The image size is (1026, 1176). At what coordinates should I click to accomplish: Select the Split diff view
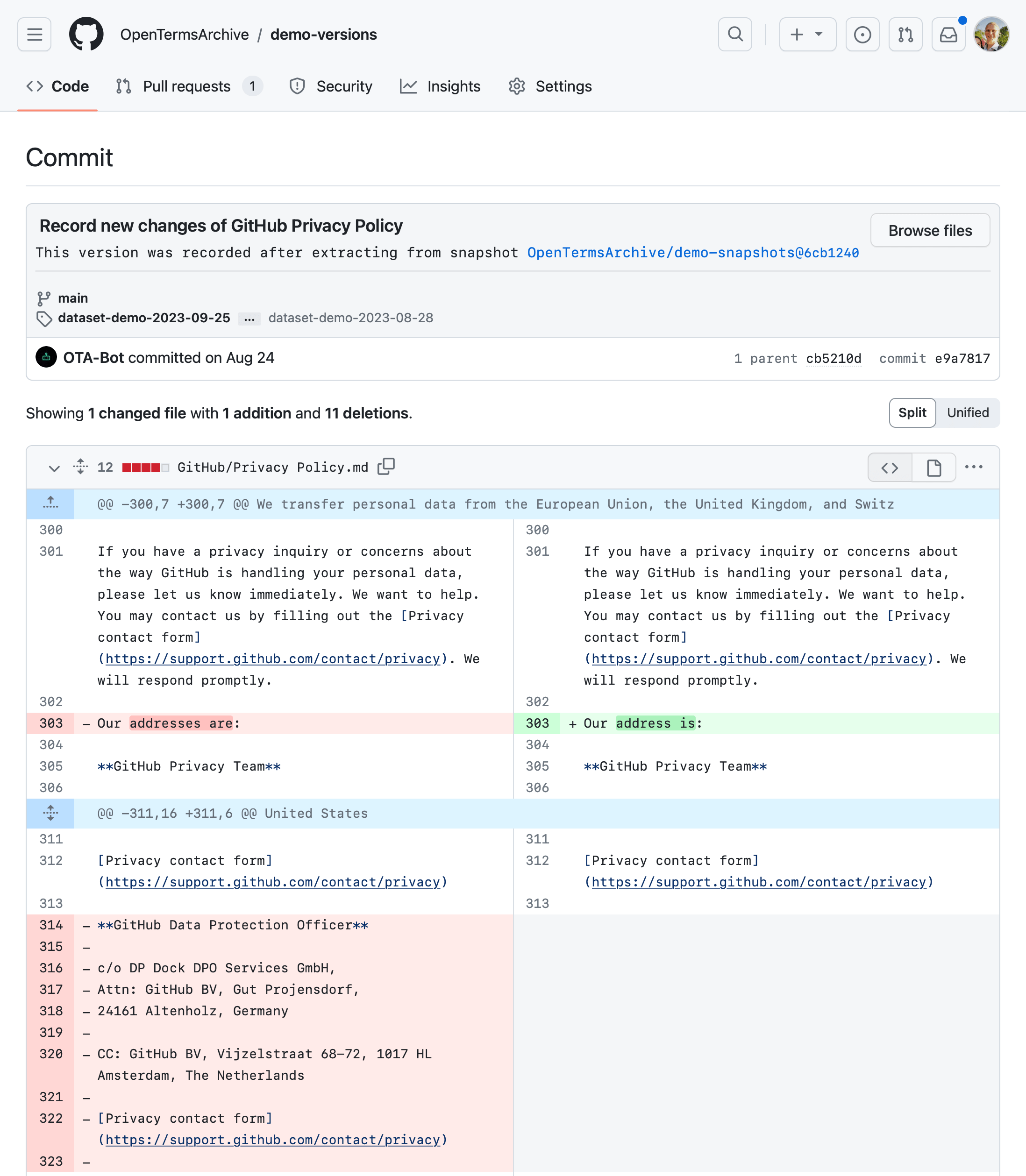(x=912, y=412)
